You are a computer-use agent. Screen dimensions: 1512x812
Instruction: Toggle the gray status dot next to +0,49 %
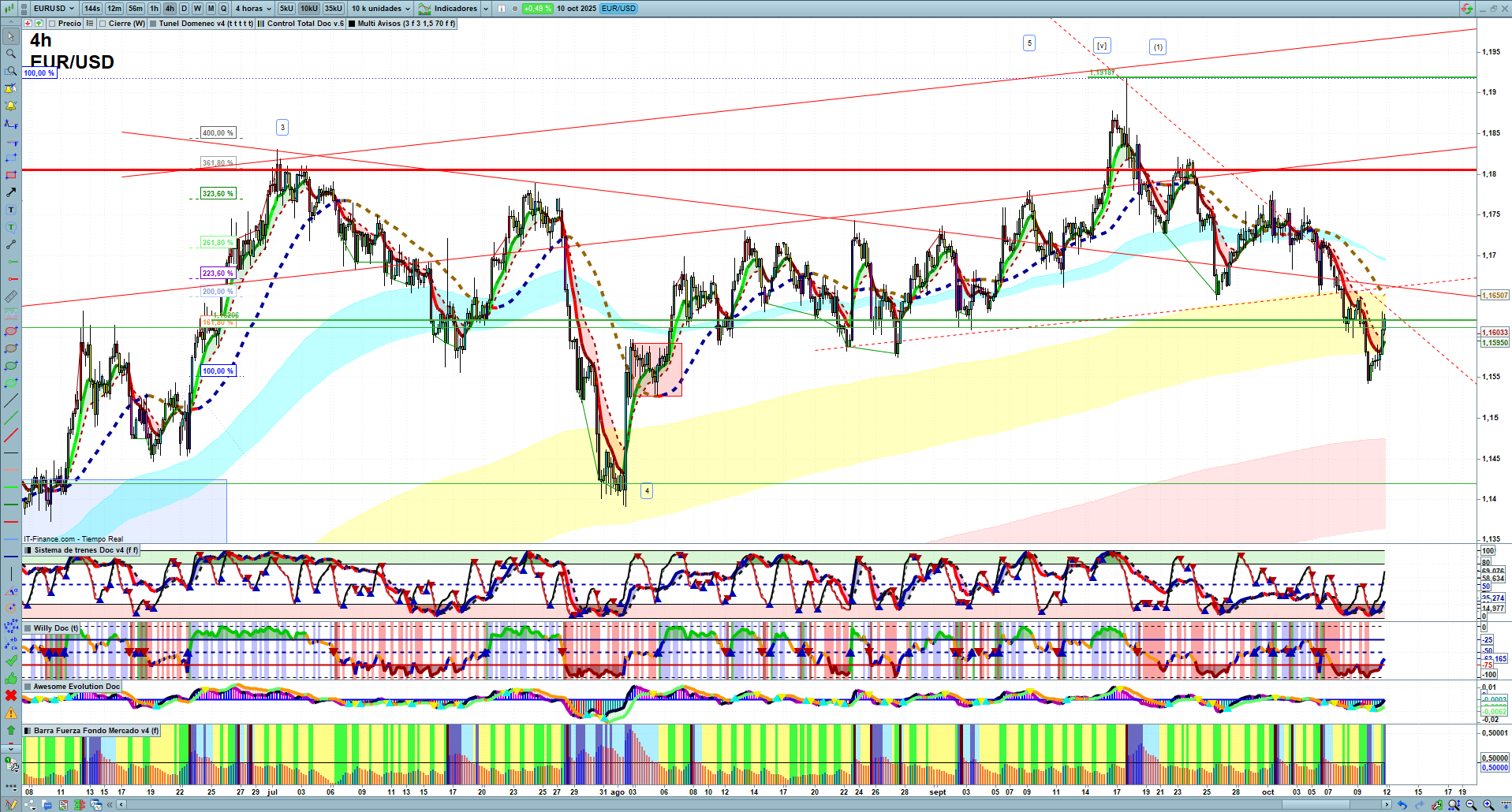pyautogui.click(x=515, y=9)
